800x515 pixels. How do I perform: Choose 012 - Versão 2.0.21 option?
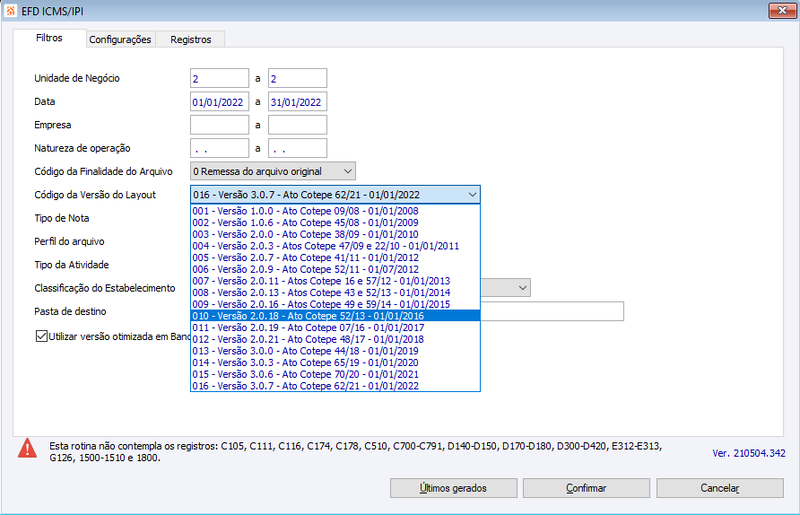coord(335,339)
